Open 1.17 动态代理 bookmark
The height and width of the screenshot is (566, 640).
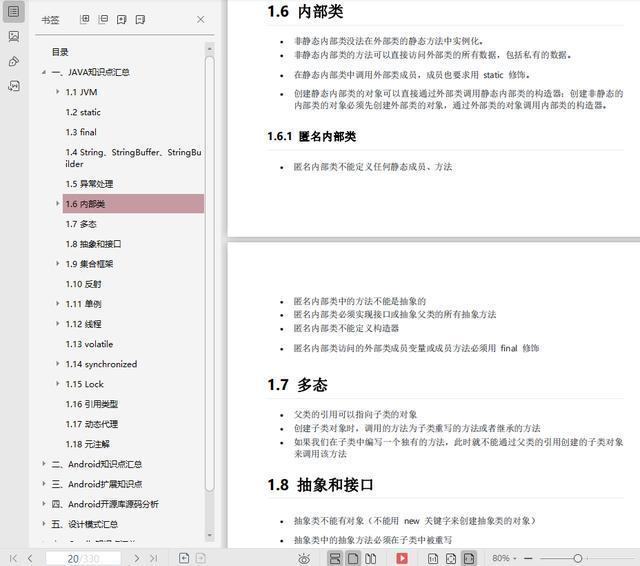(x=91, y=424)
